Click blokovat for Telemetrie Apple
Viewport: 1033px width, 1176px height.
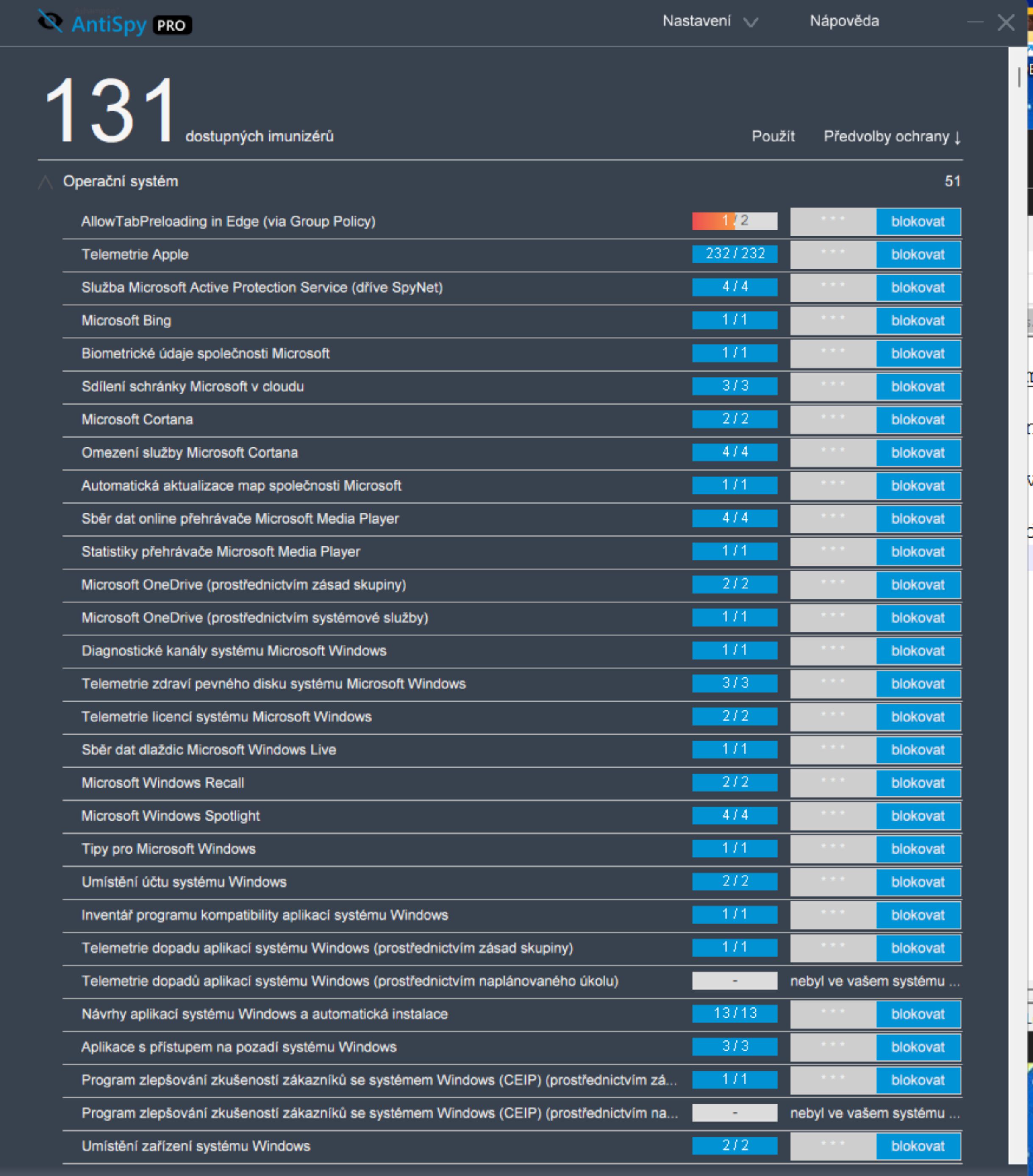point(918,254)
